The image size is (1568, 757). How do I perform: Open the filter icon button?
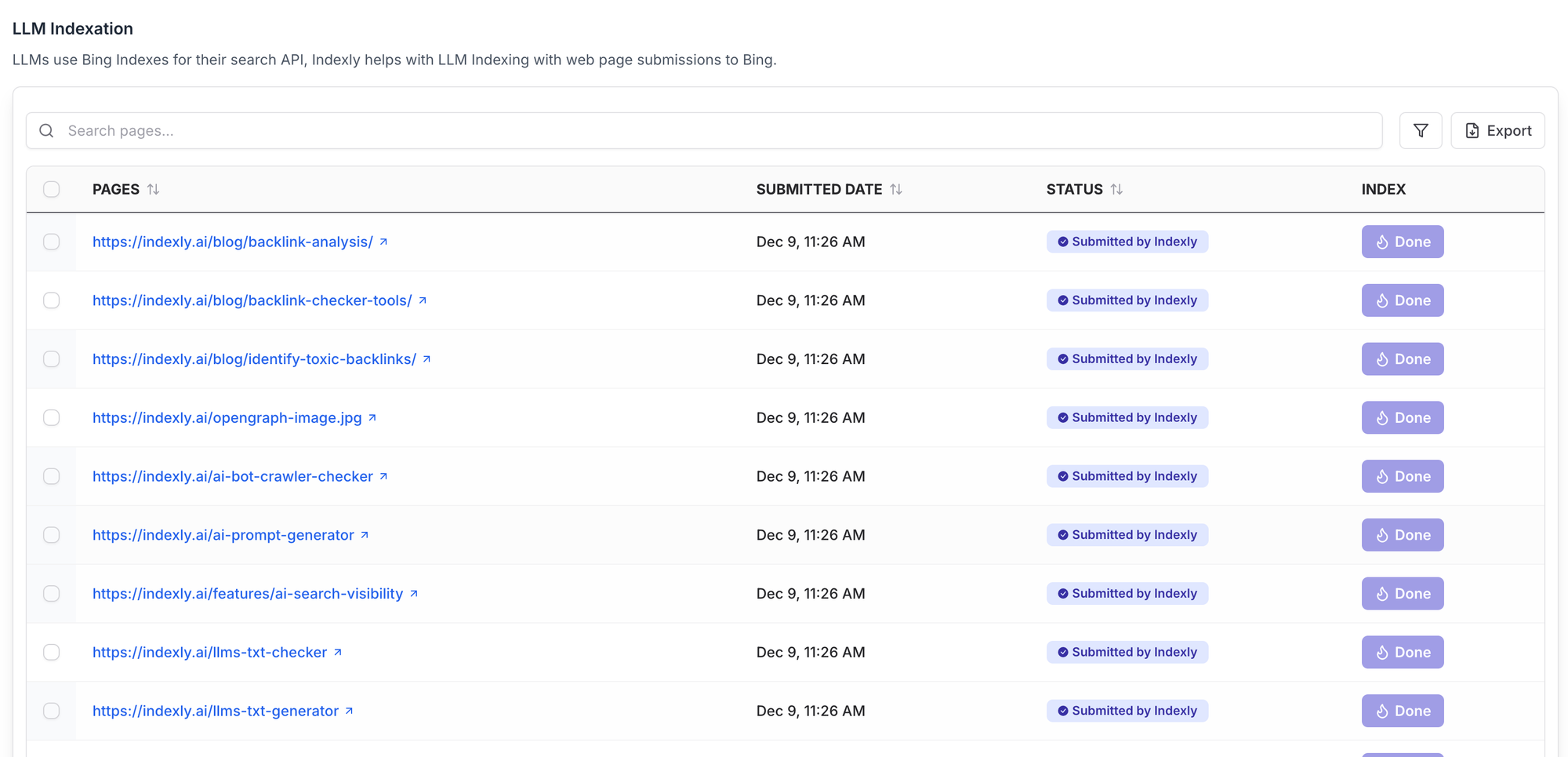pyautogui.click(x=1421, y=130)
